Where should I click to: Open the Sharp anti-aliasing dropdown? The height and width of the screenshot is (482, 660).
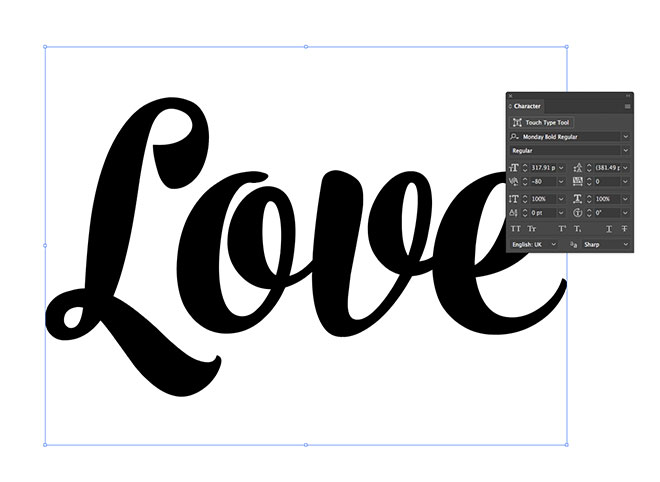[626, 244]
